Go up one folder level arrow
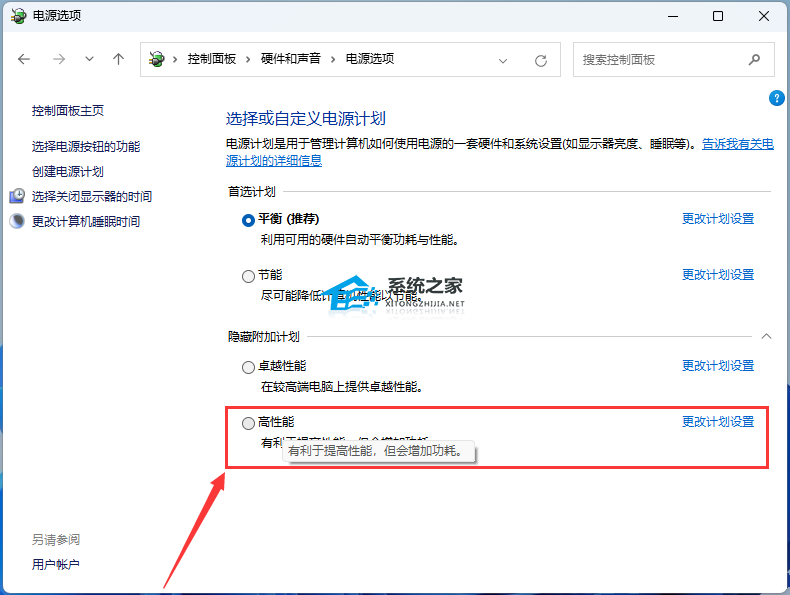Viewport: 790px width, 595px height. [x=118, y=60]
